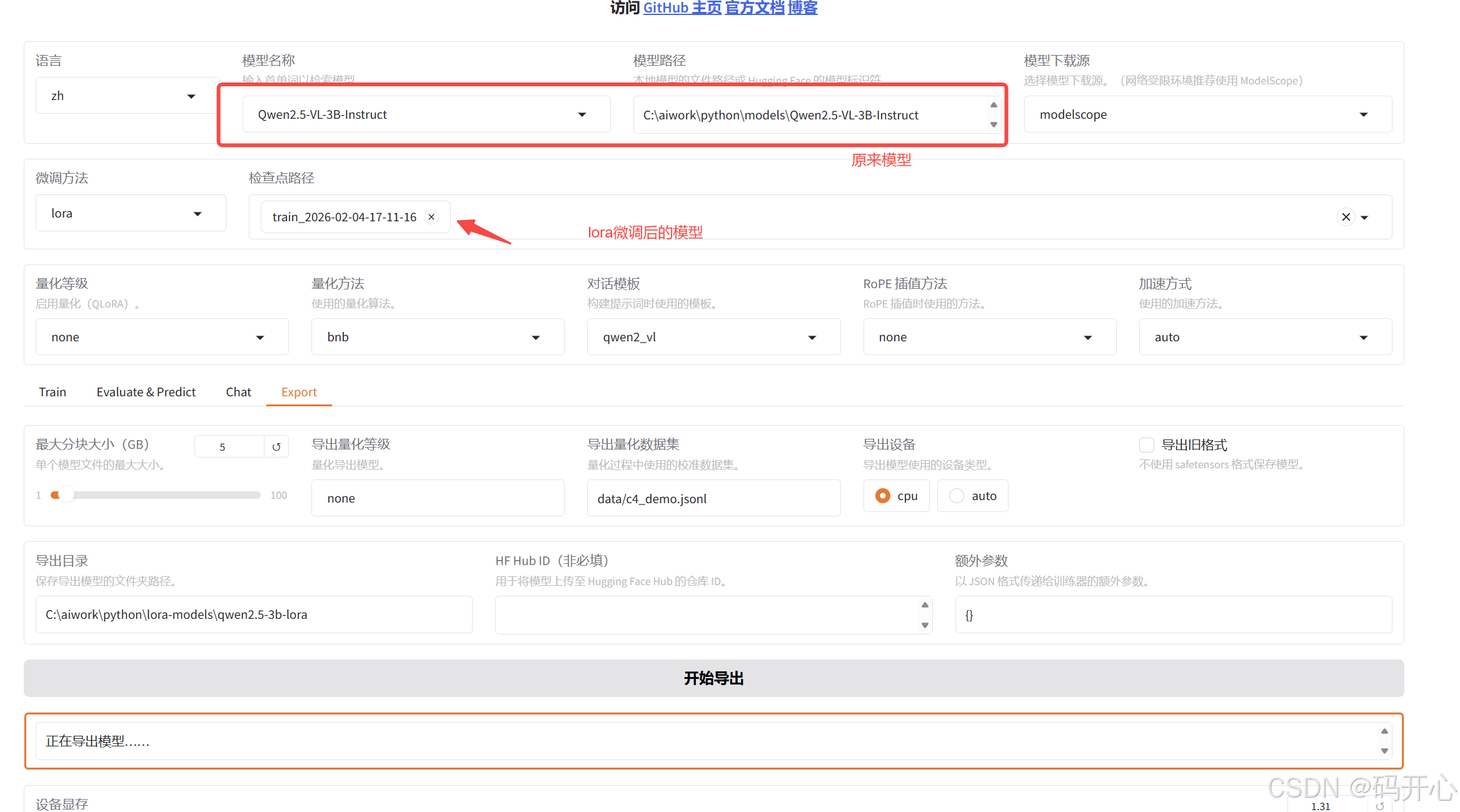Enable the export legacy format checkbox

1146,445
